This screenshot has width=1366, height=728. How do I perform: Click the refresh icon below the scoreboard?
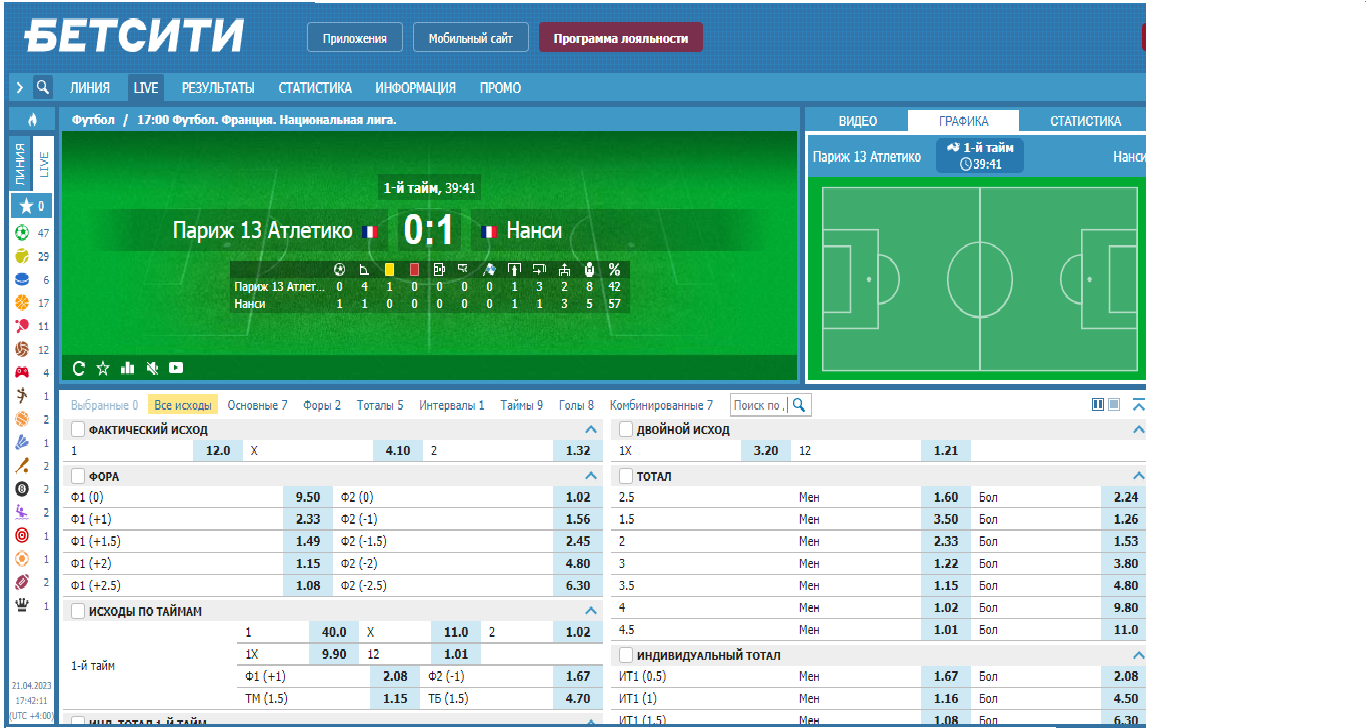coord(79,368)
